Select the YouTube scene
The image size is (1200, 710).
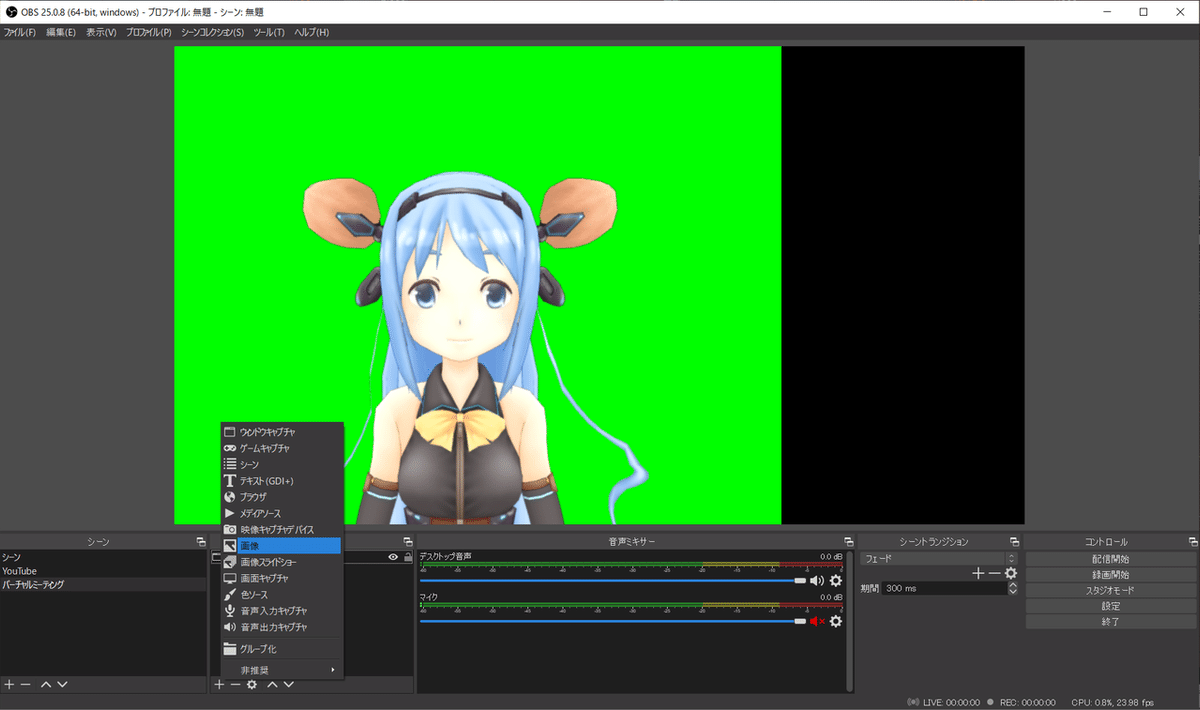[104, 571]
